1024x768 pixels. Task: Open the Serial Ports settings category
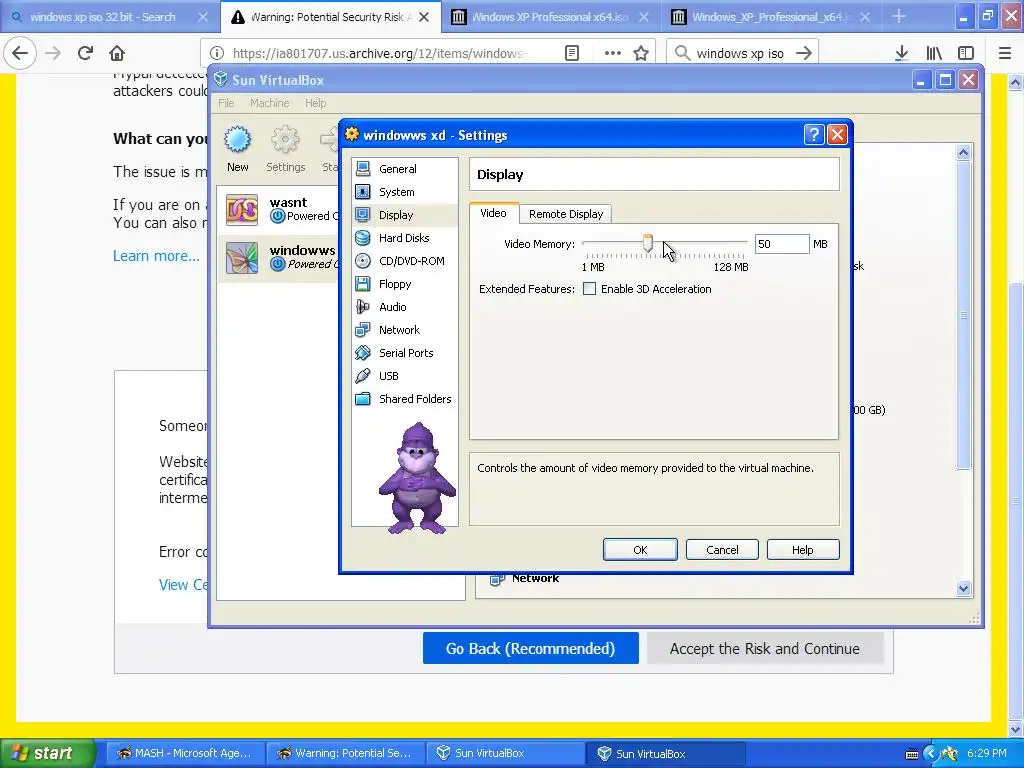[x=405, y=353]
